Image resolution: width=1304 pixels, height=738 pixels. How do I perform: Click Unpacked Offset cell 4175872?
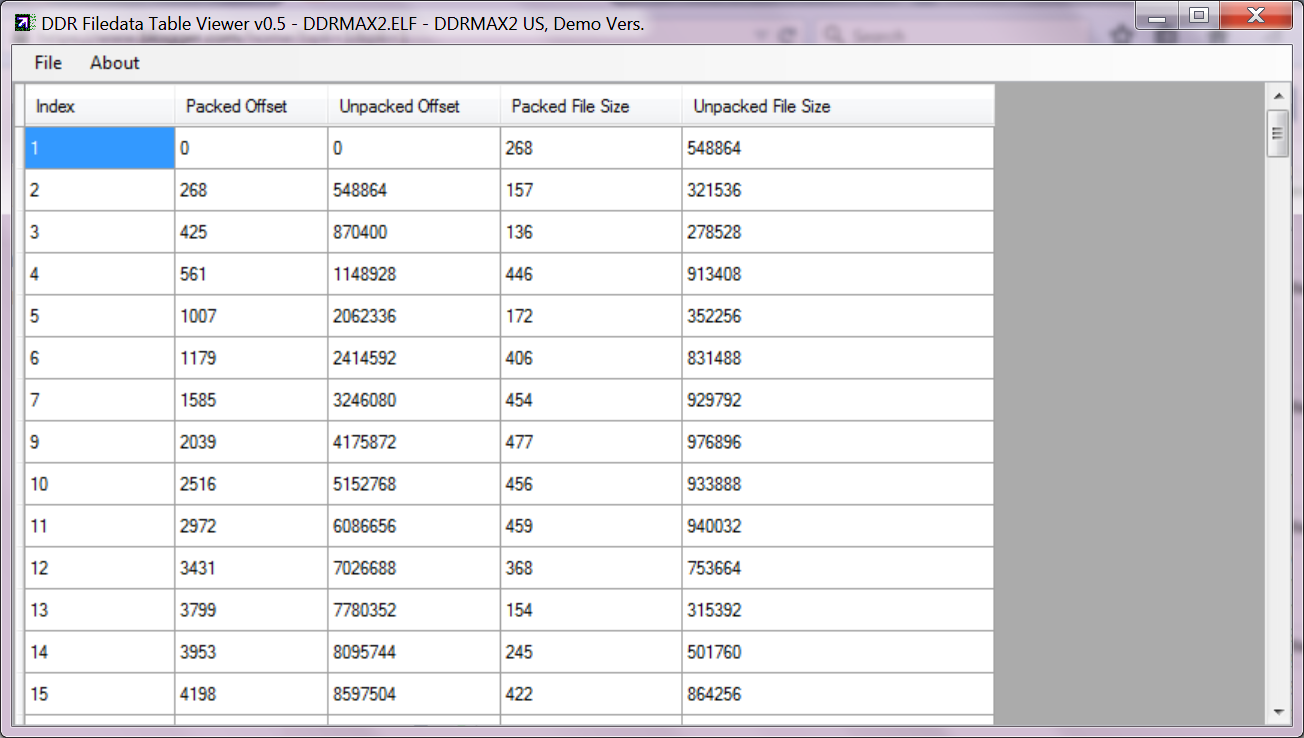pos(415,442)
